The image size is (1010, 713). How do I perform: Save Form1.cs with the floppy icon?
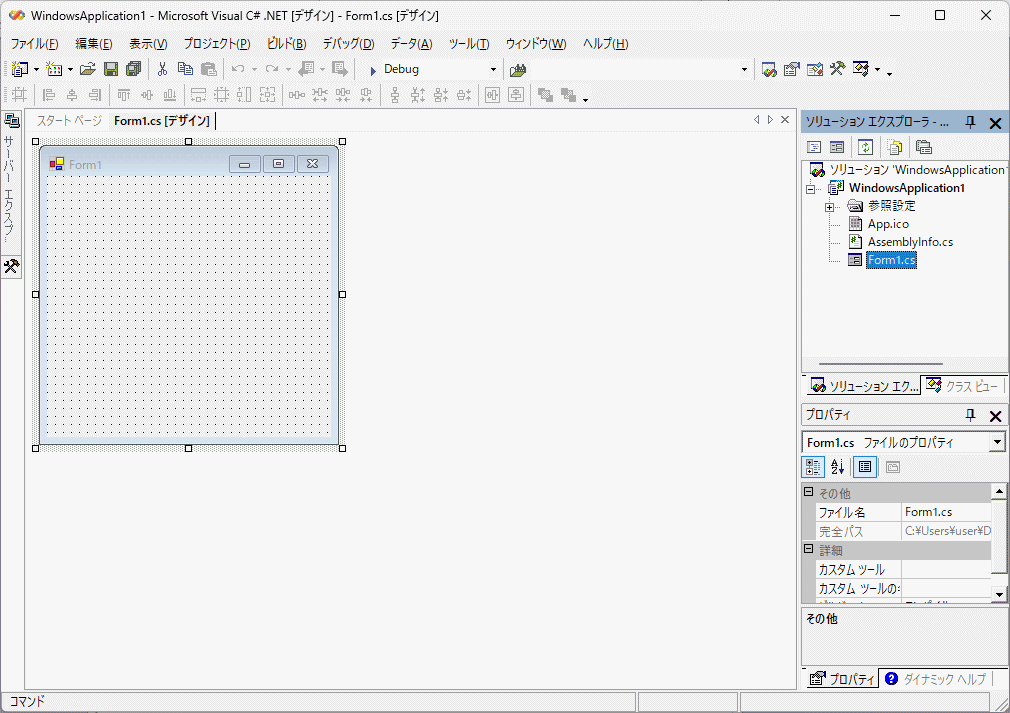tap(111, 69)
